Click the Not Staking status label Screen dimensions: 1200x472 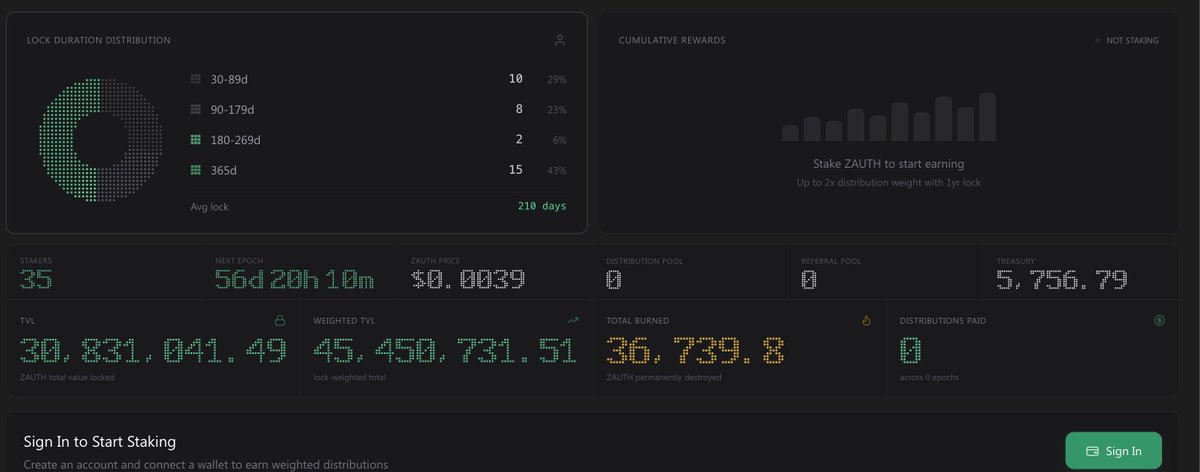click(1132, 41)
